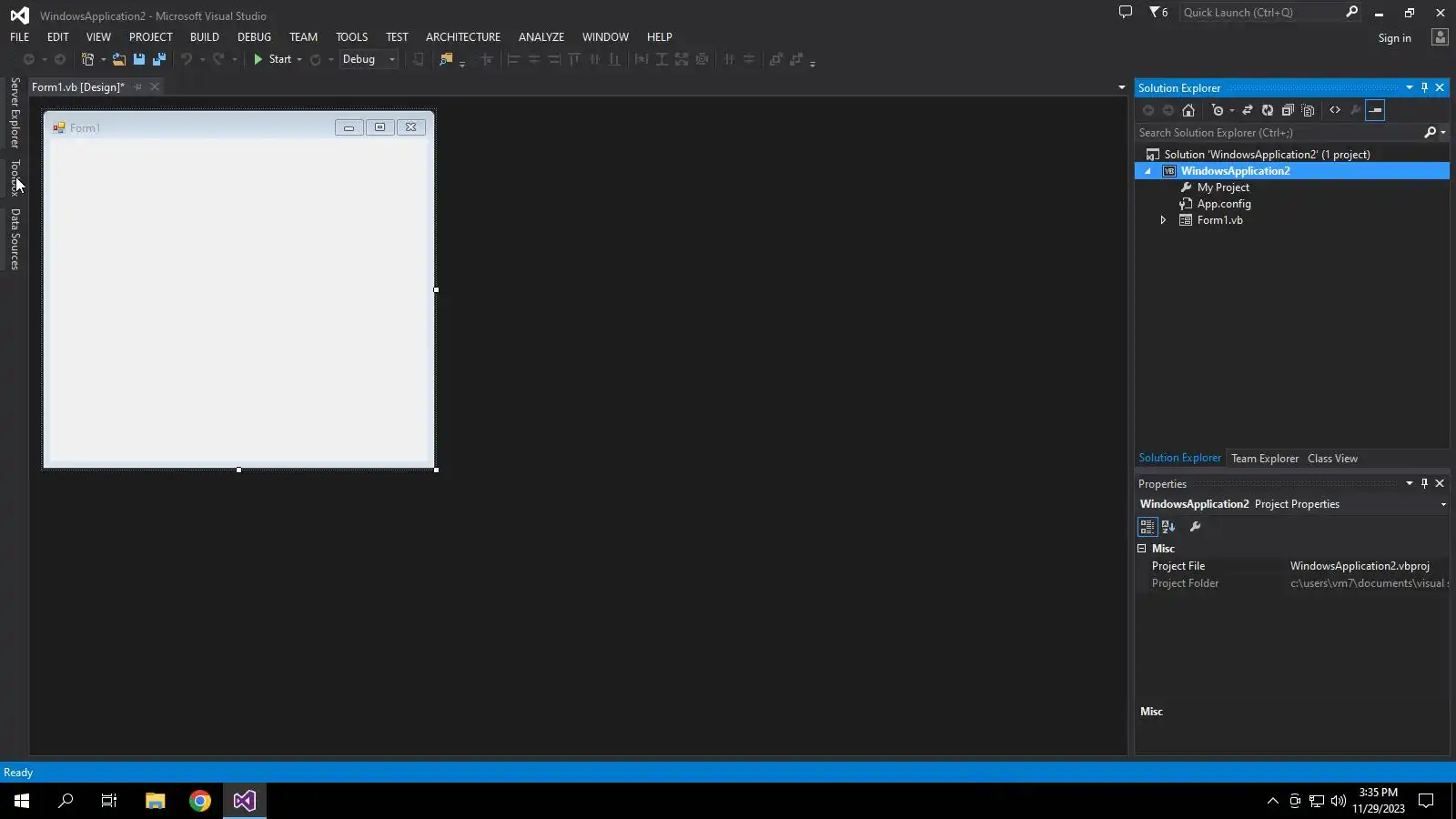Screen dimensions: 1456x819
Task: Click the Sign in link
Action: pyautogui.click(x=1394, y=38)
